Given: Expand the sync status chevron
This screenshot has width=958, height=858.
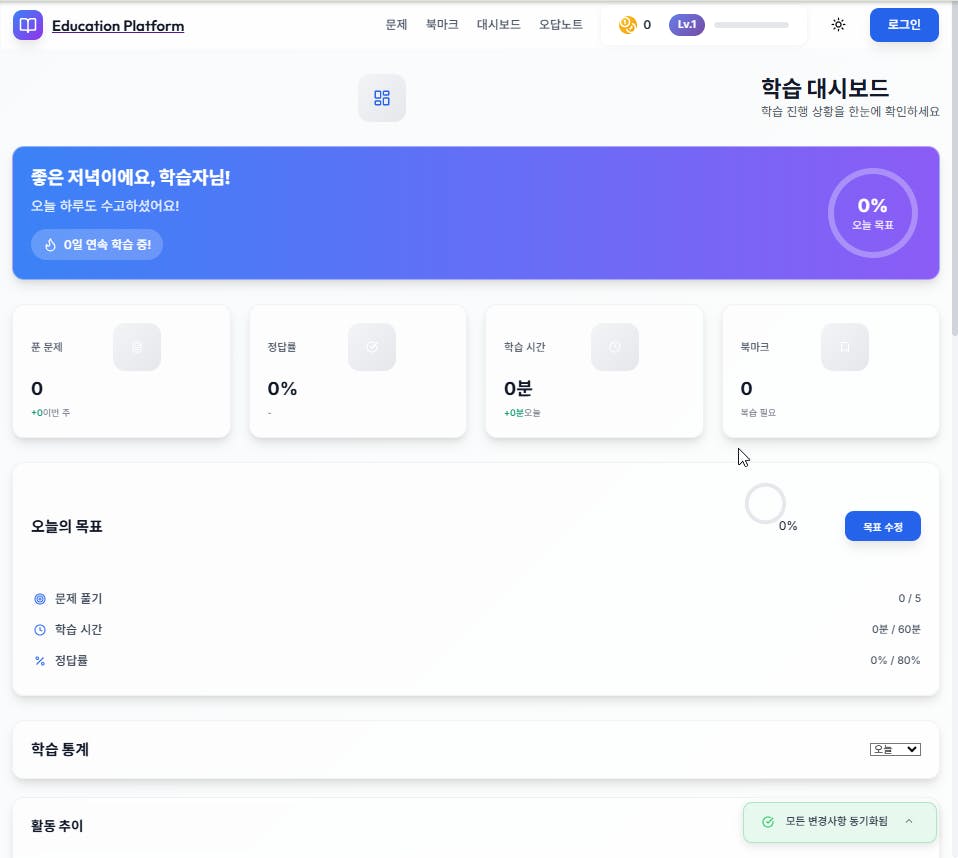Looking at the screenshot, I should [909, 821].
